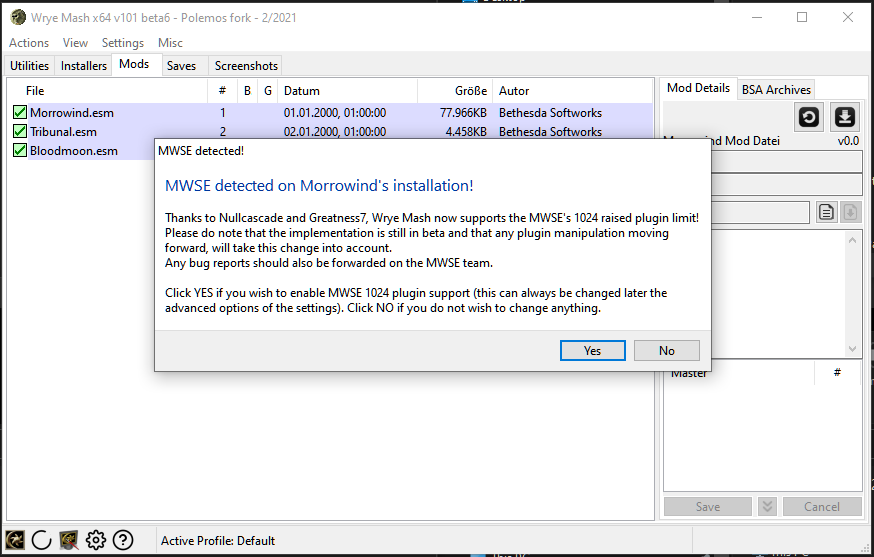Click the download arrow icon in Mod Details
874x557 pixels.
tap(845, 117)
